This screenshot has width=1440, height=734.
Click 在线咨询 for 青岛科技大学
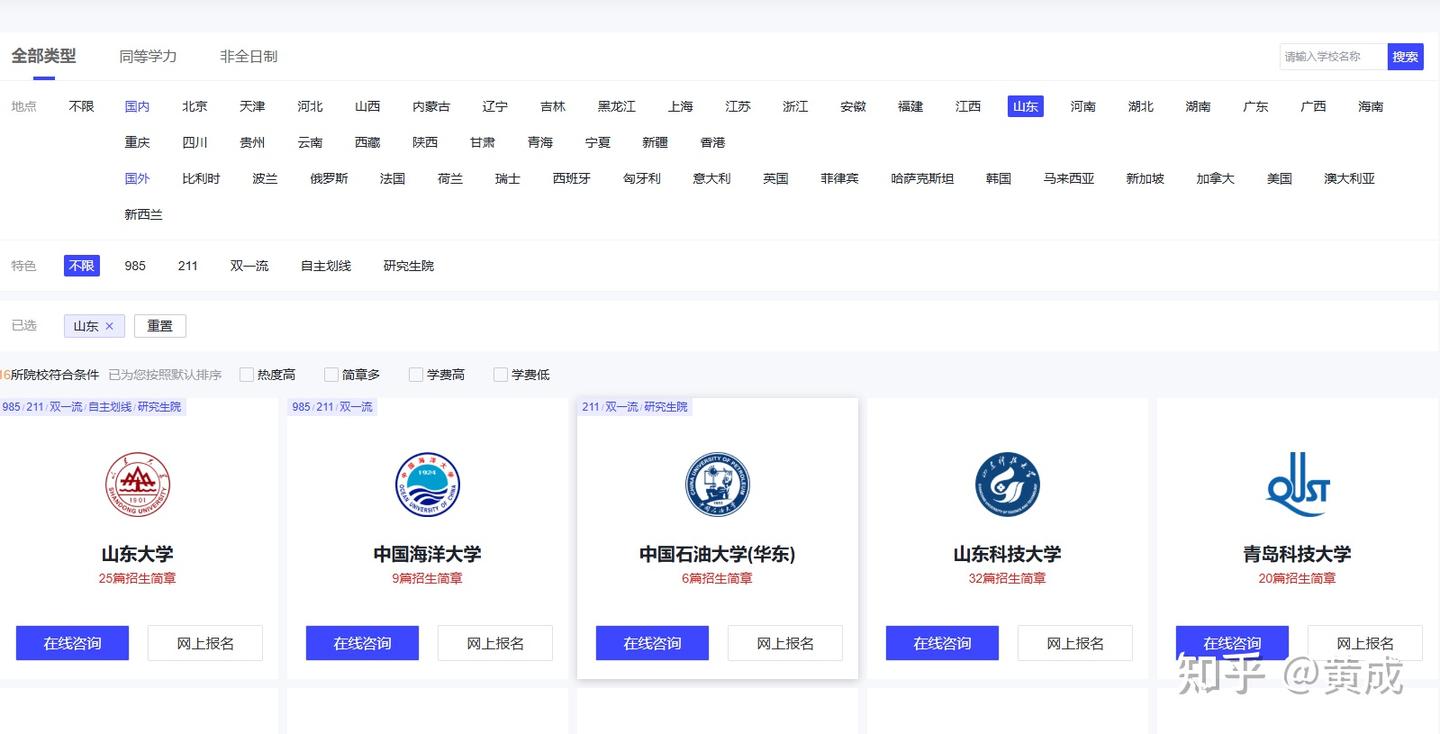(1232, 643)
